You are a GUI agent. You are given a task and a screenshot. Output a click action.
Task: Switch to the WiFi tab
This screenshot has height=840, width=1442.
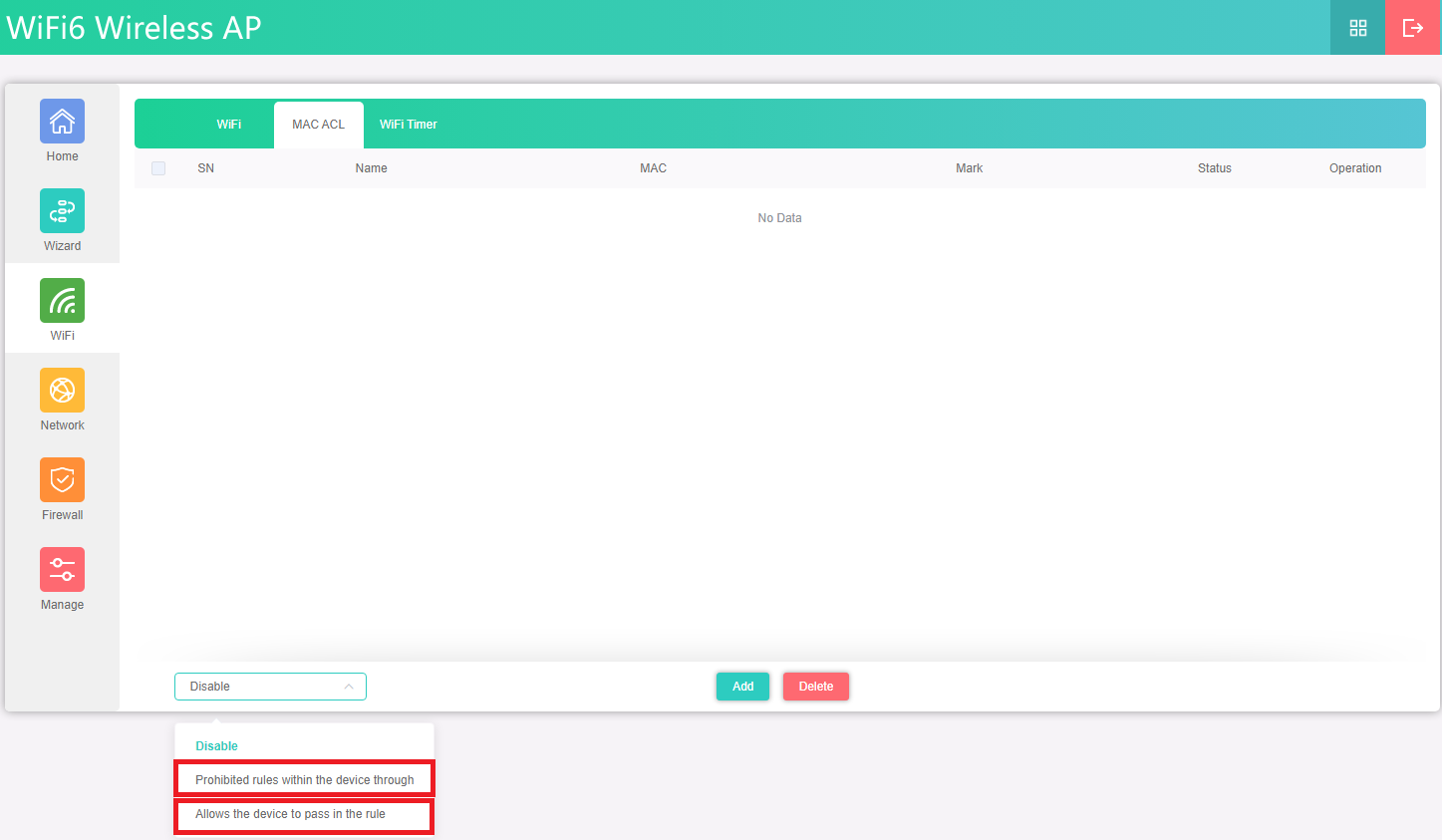pyautogui.click(x=229, y=125)
